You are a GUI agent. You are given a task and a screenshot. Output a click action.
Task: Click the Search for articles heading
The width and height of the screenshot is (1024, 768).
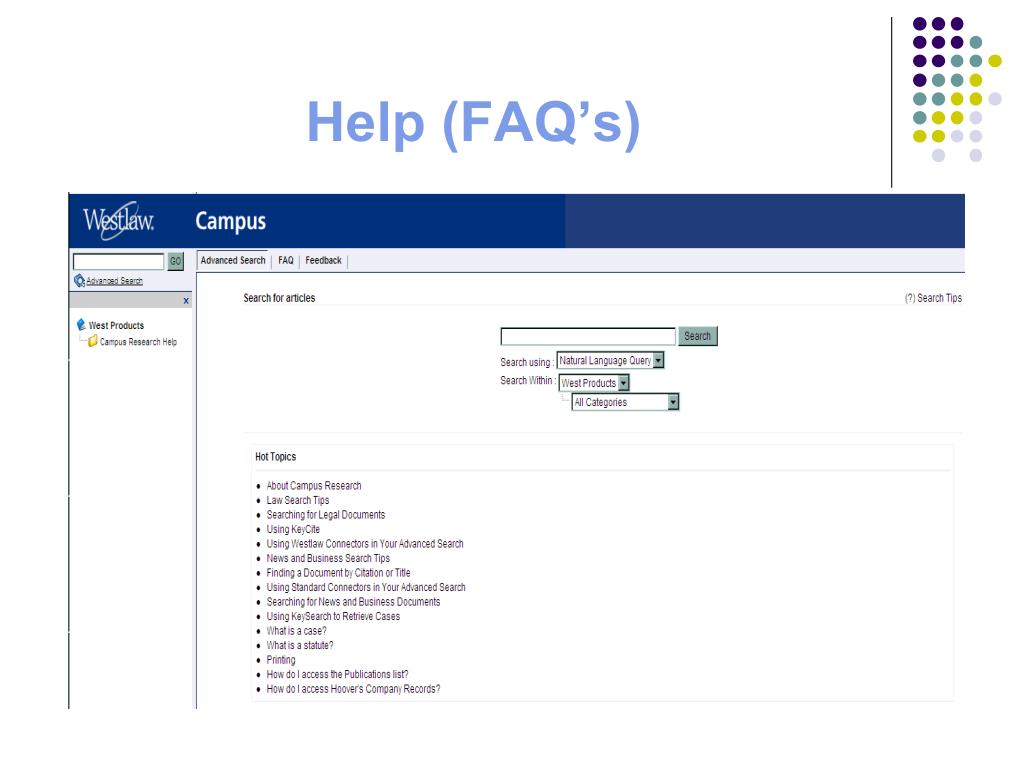[x=279, y=298]
